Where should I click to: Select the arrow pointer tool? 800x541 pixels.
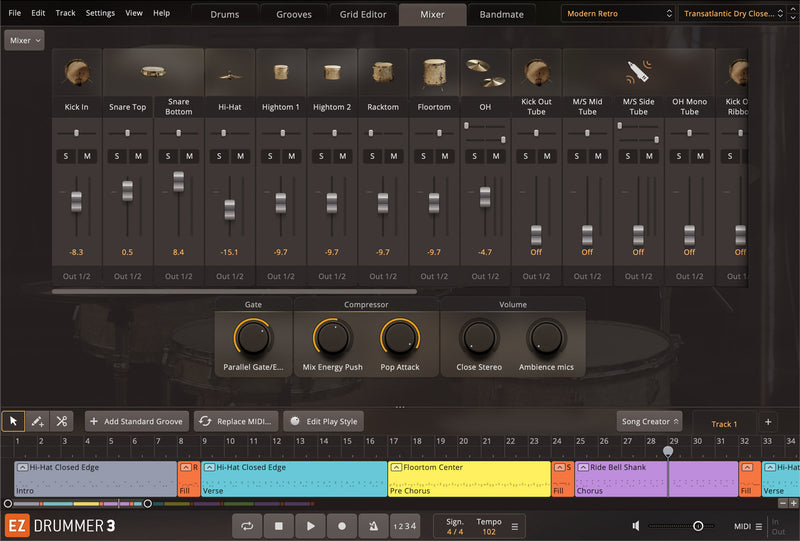[14, 421]
